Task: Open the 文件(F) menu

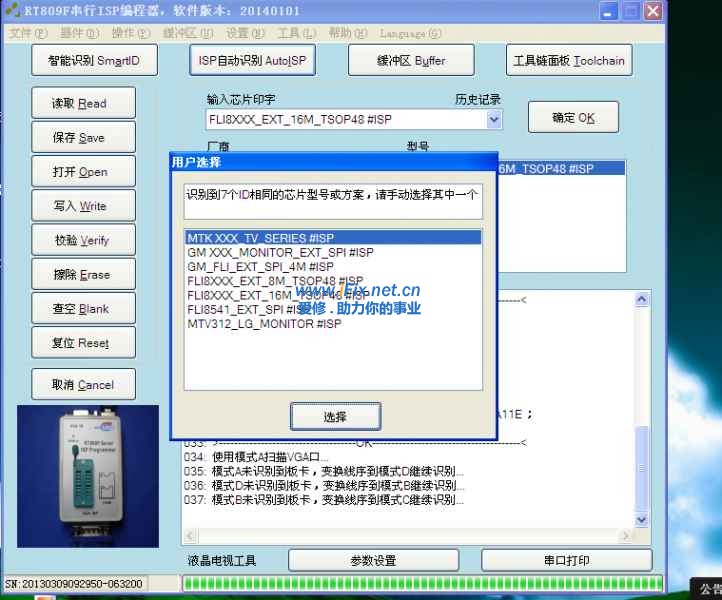Action: 28,33
